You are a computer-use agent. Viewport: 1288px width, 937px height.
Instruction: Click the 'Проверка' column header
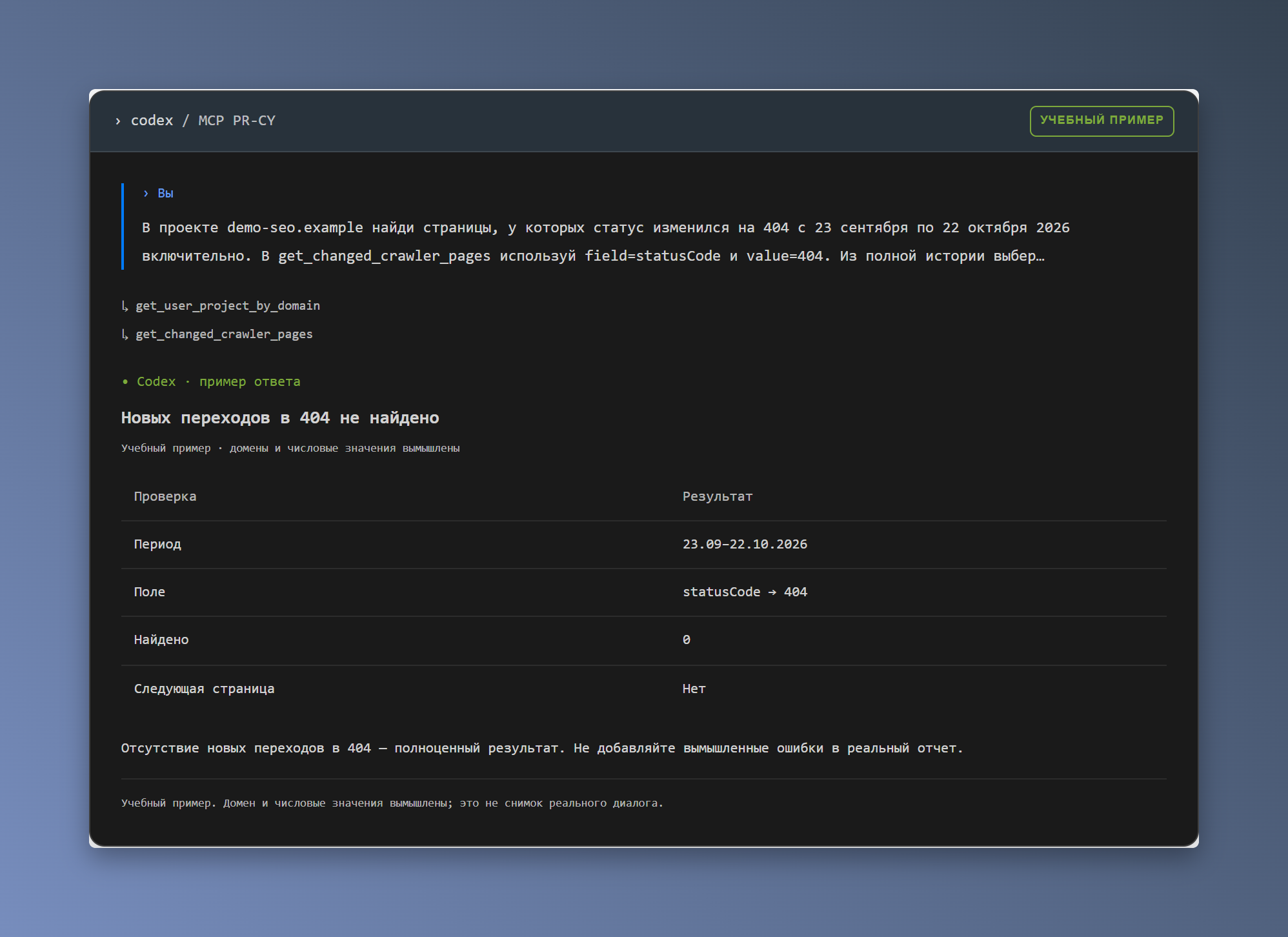pos(165,496)
